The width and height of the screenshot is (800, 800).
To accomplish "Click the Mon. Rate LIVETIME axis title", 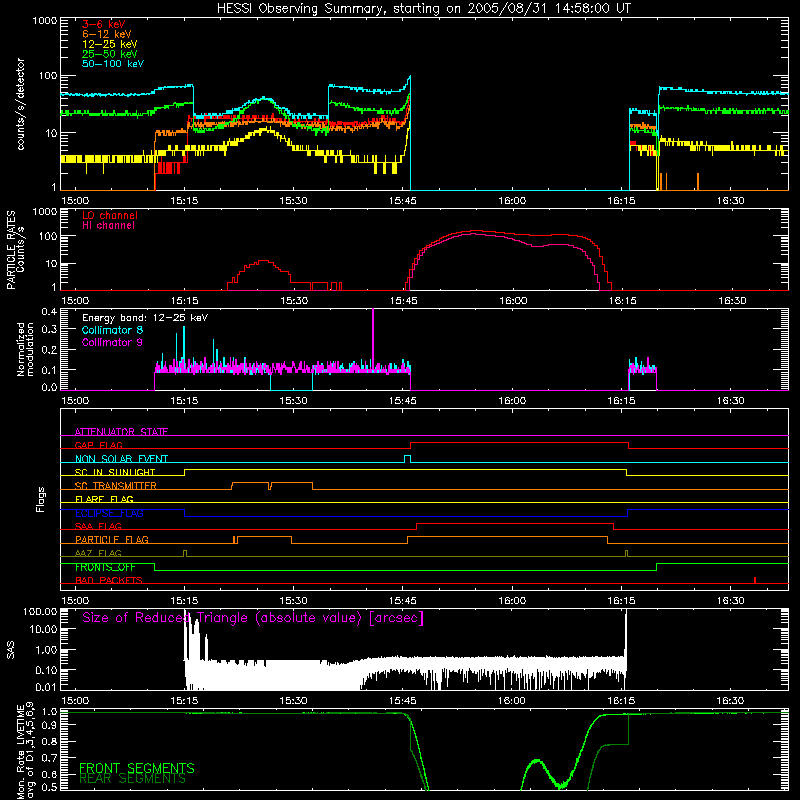I will [25, 751].
